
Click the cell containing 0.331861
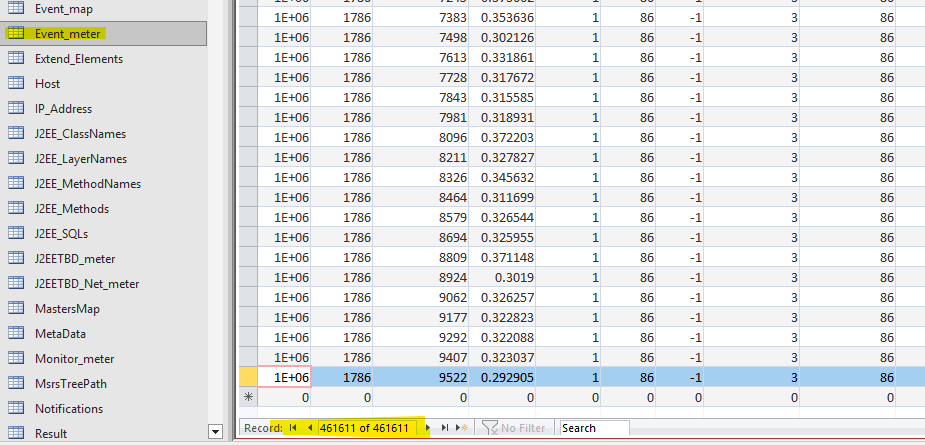pos(500,57)
